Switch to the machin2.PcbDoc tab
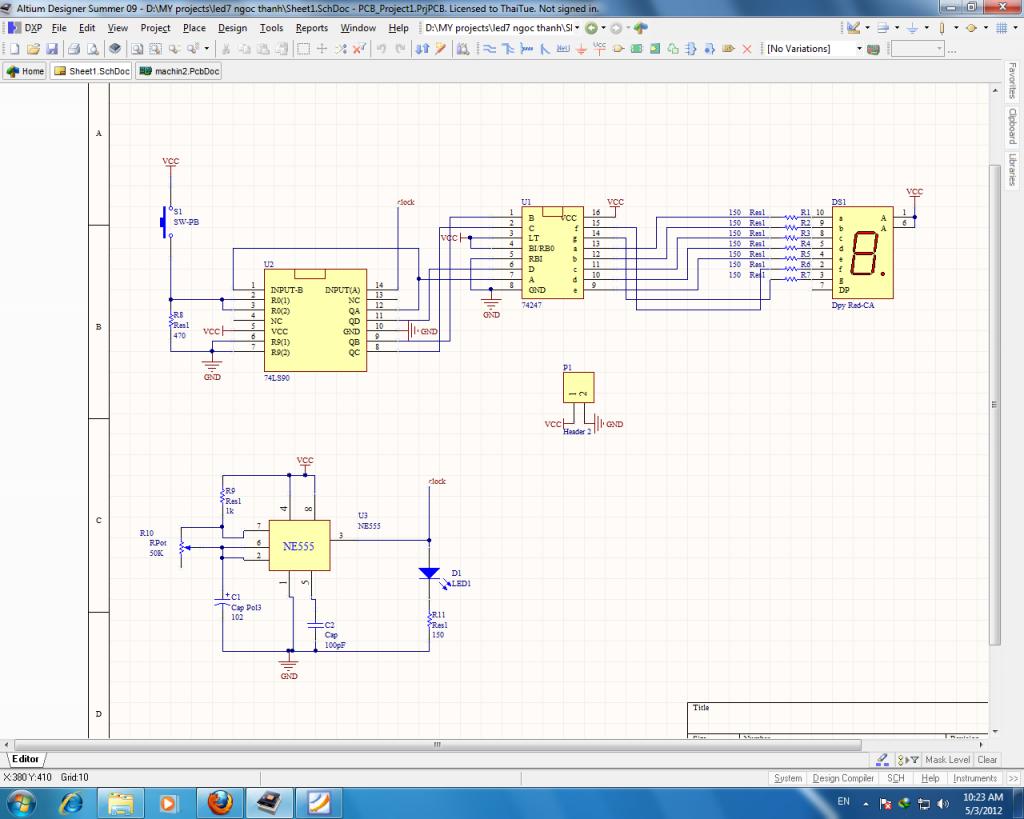The height and width of the screenshot is (819, 1024). pyautogui.click(x=179, y=71)
